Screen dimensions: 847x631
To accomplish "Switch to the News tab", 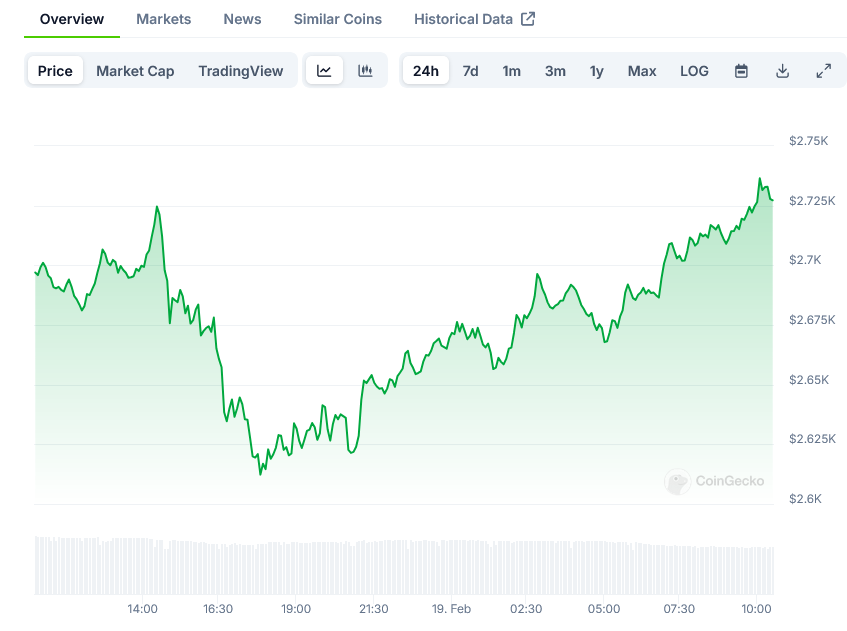I will 243,19.
